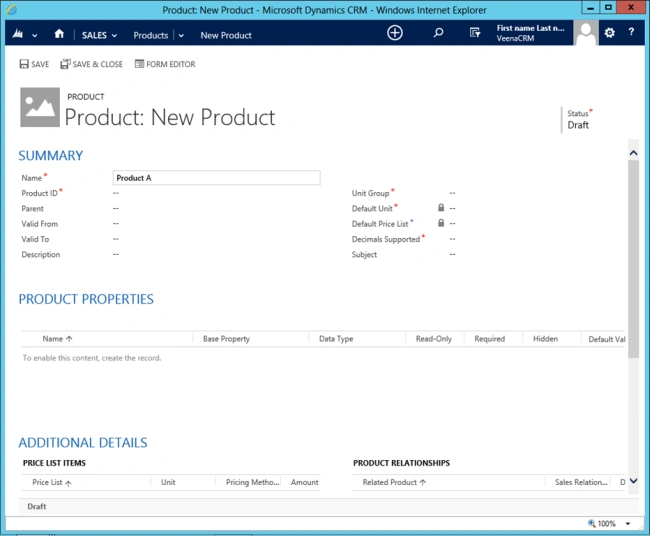The width and height of the screenshot is (650, 536).
Task: Click the Name input field
Action: [216, 178]
